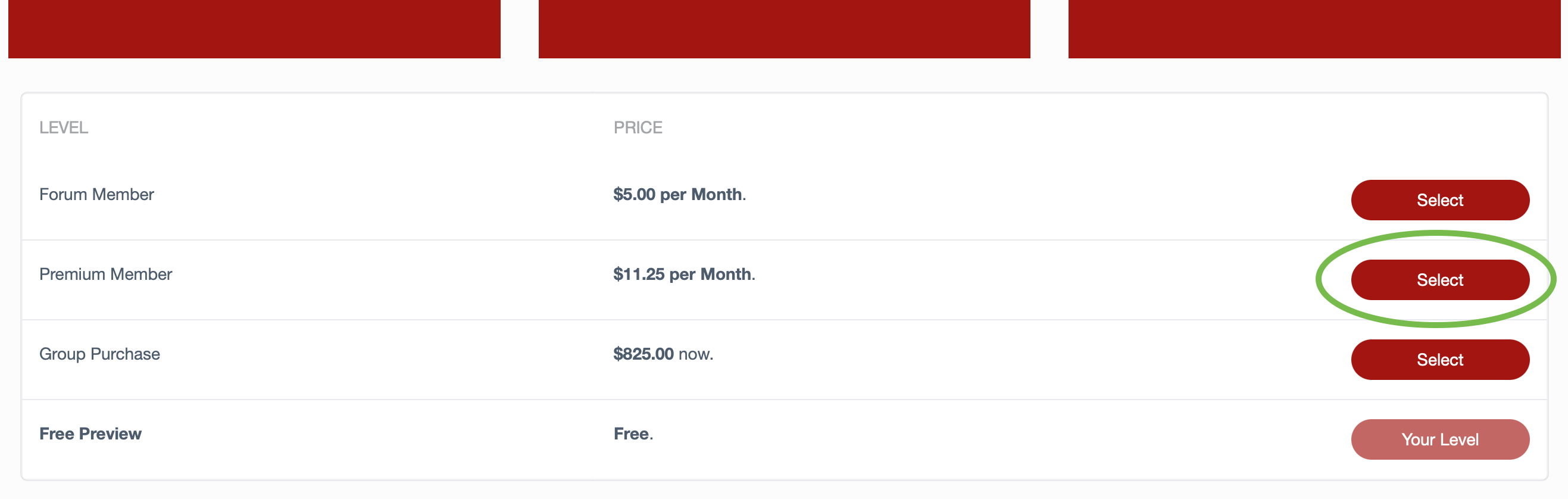Click the middle red banner block
Screen dimensions: 1568x499
point(784,29)
